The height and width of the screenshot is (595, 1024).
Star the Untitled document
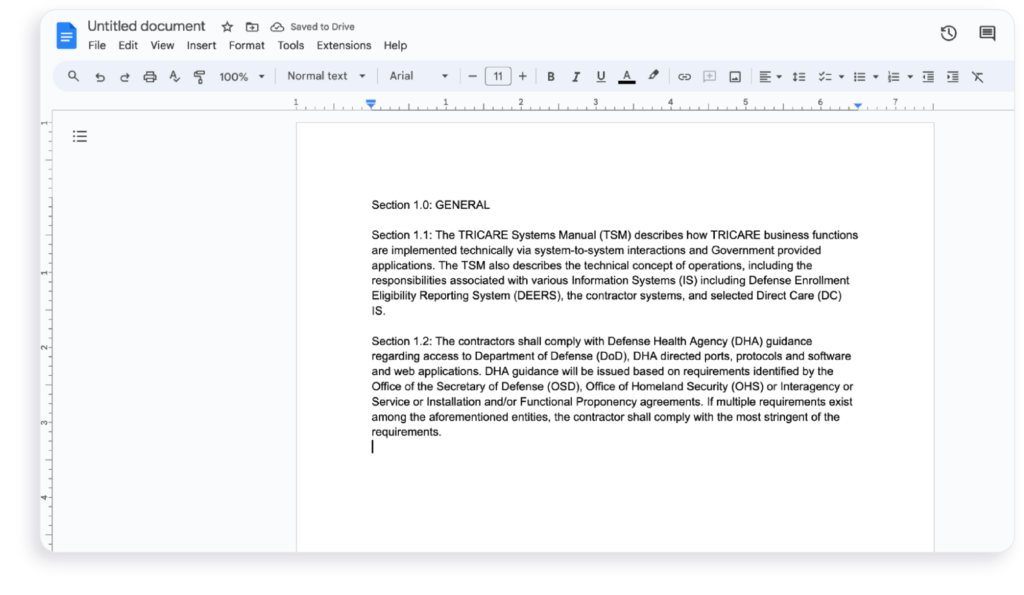click(x=227, y=27)
